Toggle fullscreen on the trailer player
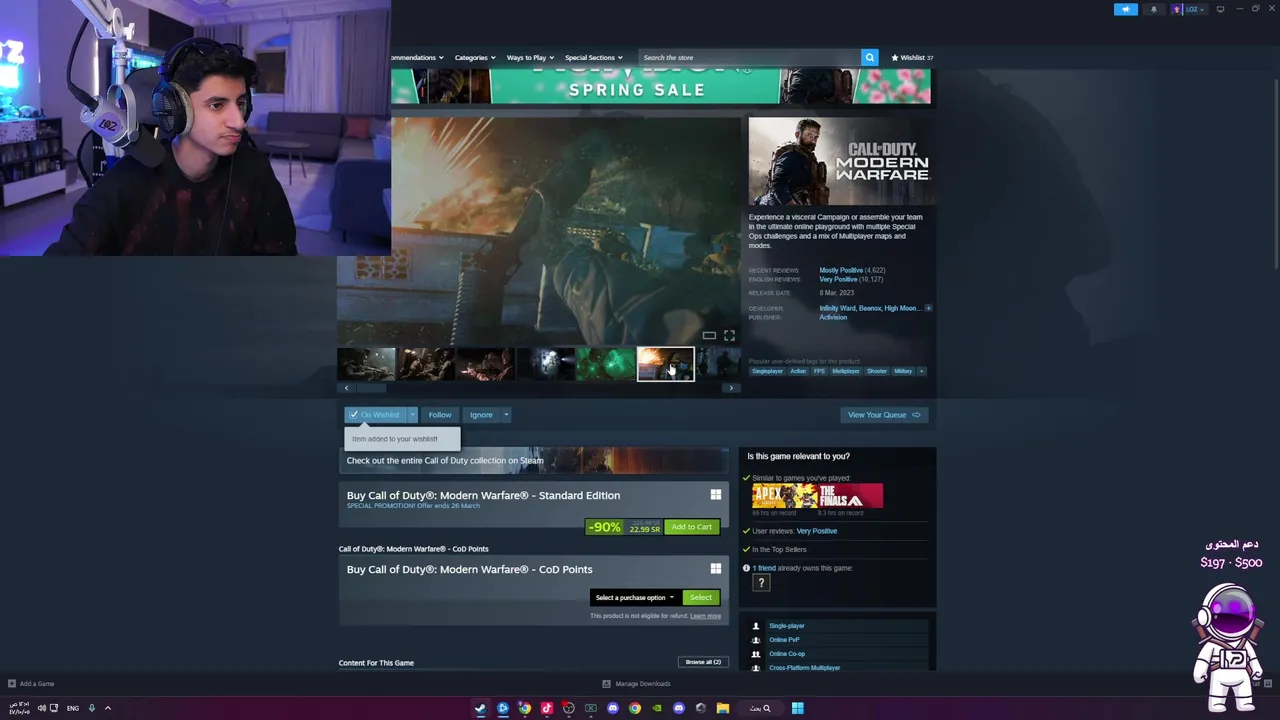Image resolution: width=1280 pixels, height=720 pixels. tap(729, 336)
